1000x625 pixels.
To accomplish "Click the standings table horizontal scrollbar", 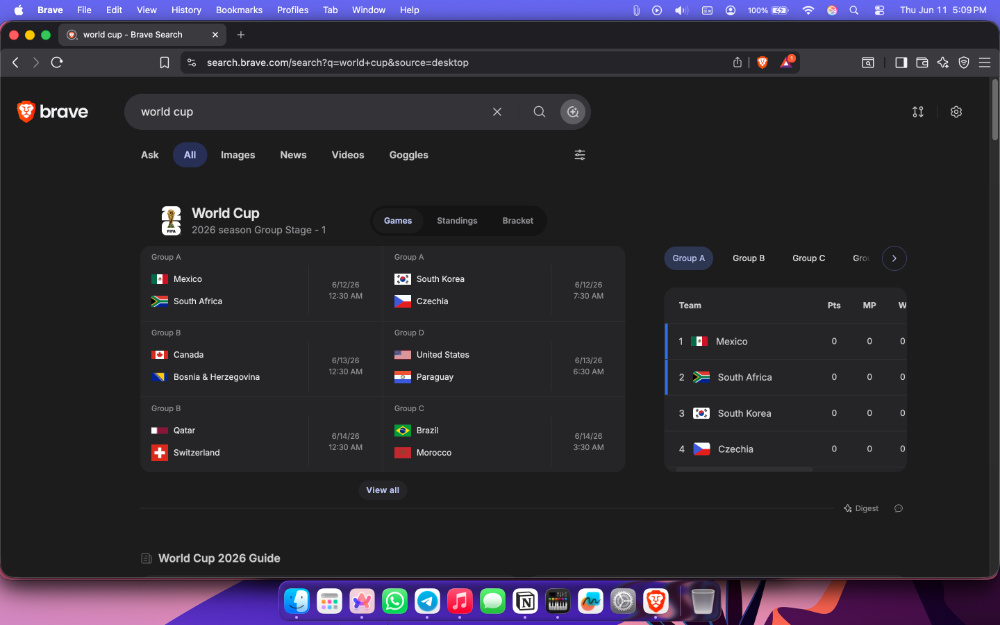I will point(744,469).
